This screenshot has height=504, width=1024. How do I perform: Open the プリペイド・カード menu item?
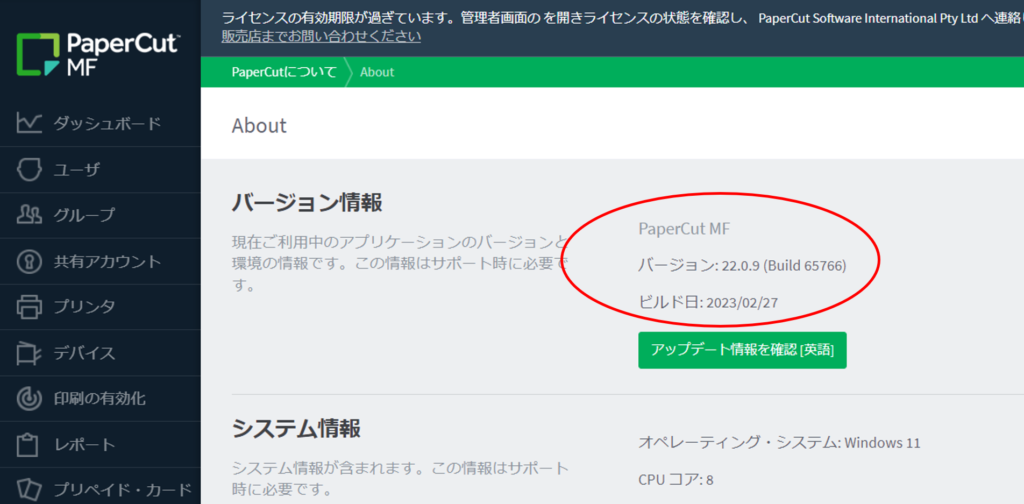click(x=101, y=487)
